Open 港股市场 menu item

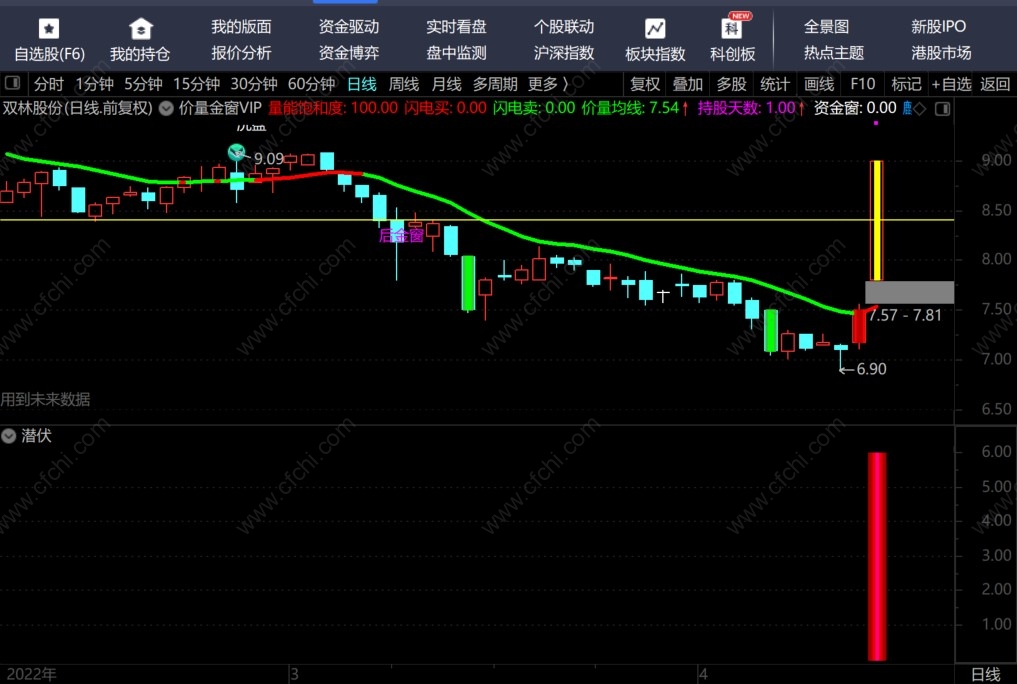pos(941,53)
